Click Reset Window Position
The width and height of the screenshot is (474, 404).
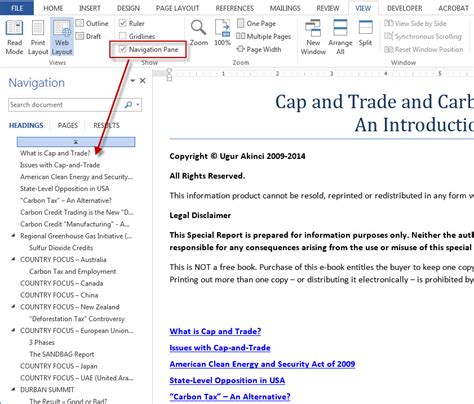423,49
